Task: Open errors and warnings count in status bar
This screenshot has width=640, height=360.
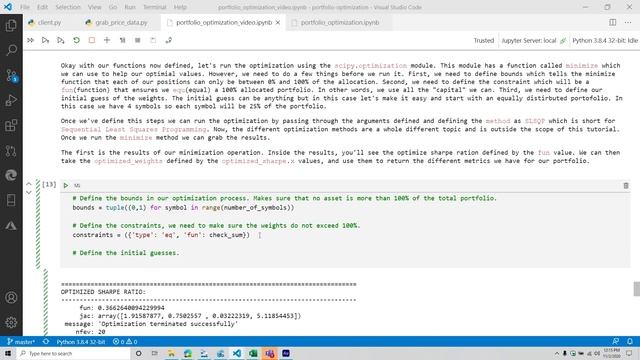Action: (x=125, y=342)
